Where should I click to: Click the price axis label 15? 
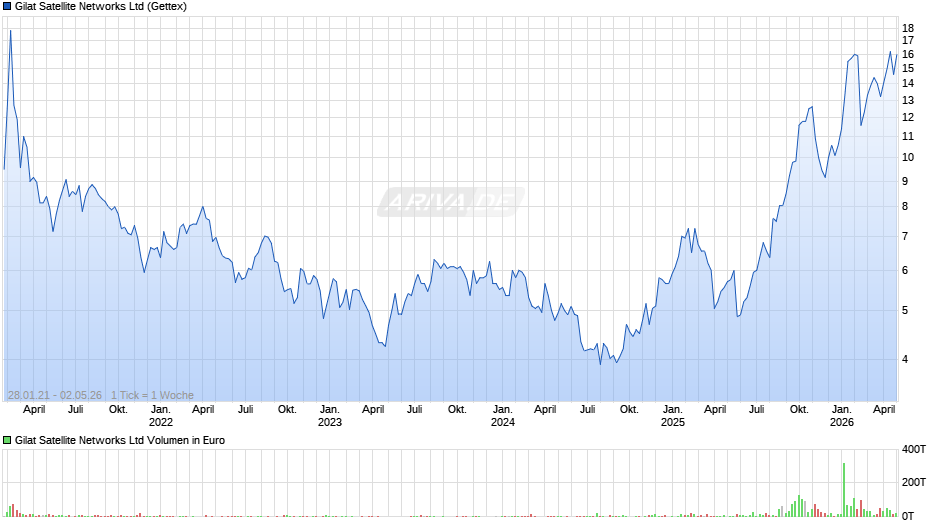pos(908,68)
